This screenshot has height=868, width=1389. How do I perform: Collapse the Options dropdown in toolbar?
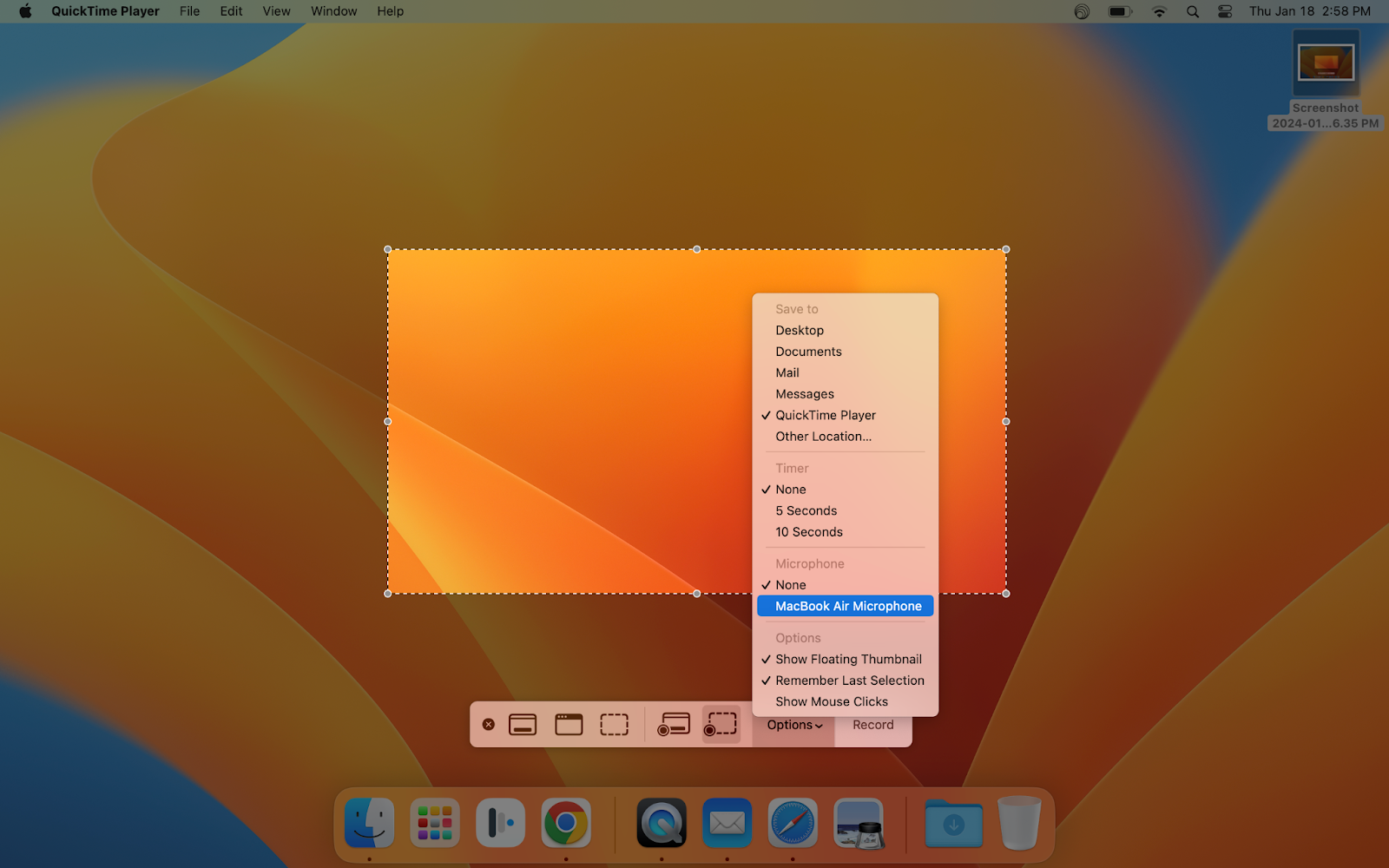(794, 725)
